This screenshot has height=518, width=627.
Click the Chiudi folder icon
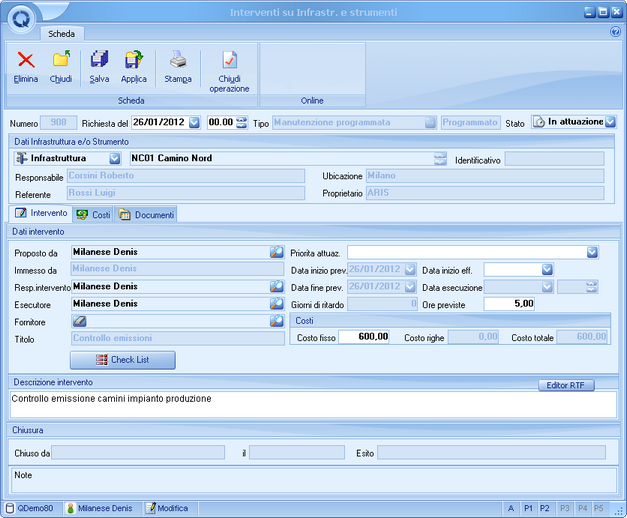(61, 61)
